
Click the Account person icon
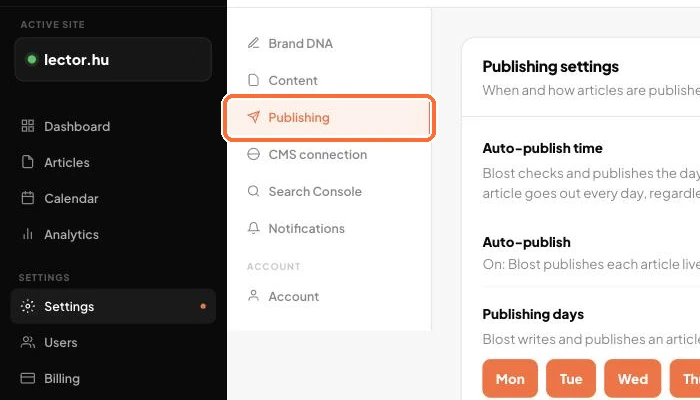coord(253,296)
